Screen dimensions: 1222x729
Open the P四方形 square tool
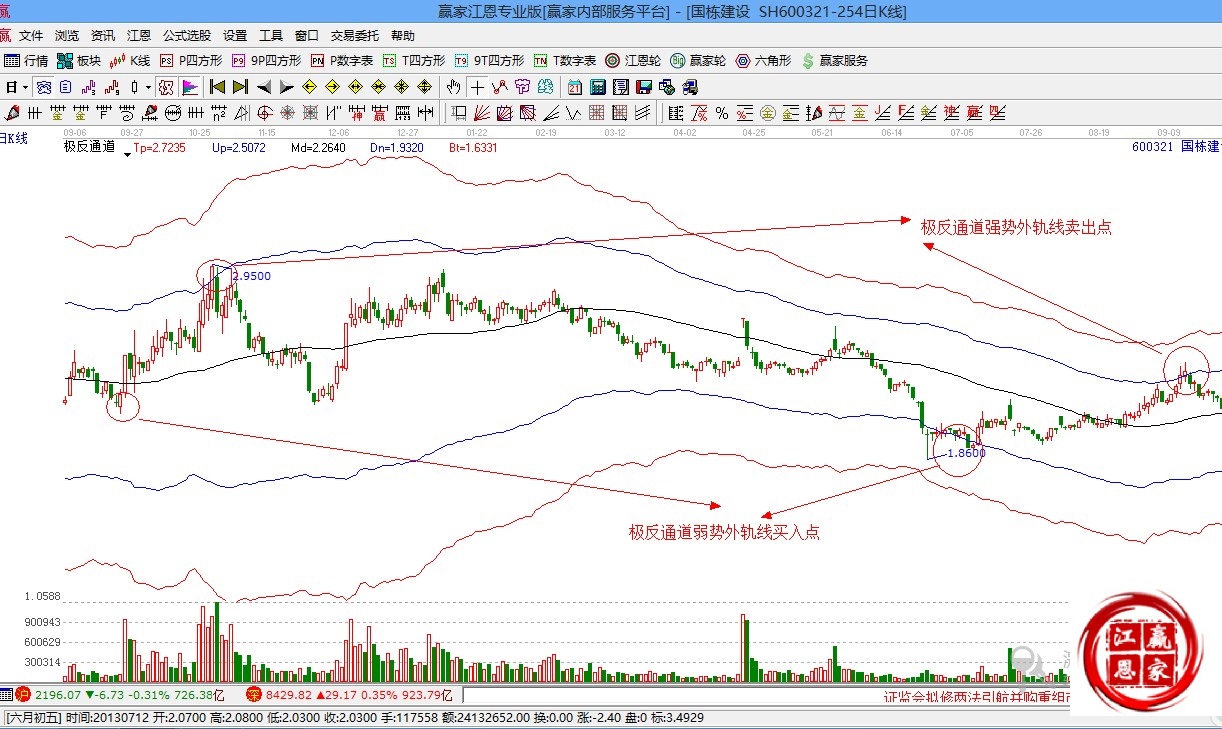pyautogui.click(x=191, y=61)
